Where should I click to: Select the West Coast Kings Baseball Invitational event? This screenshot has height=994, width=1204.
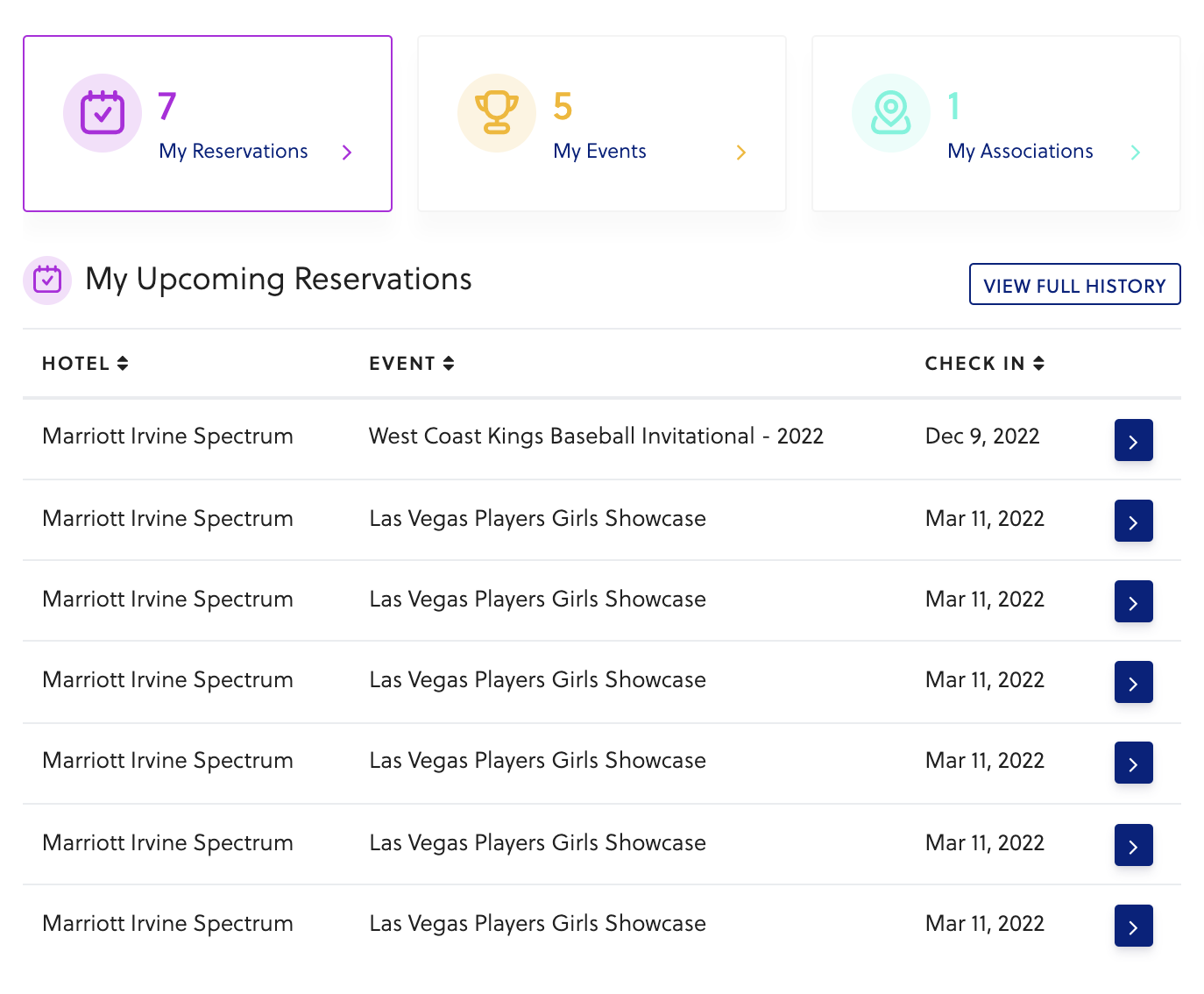pos(596,437)
